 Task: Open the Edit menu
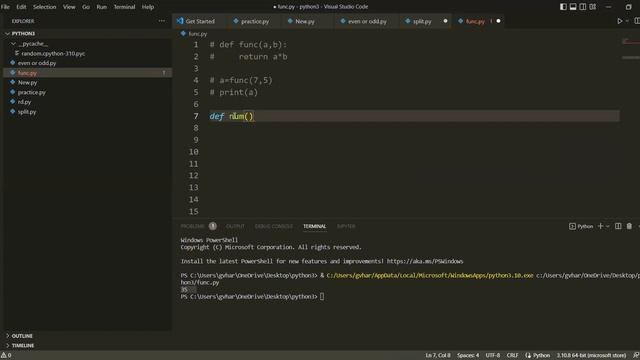click(x=21, y=7)
